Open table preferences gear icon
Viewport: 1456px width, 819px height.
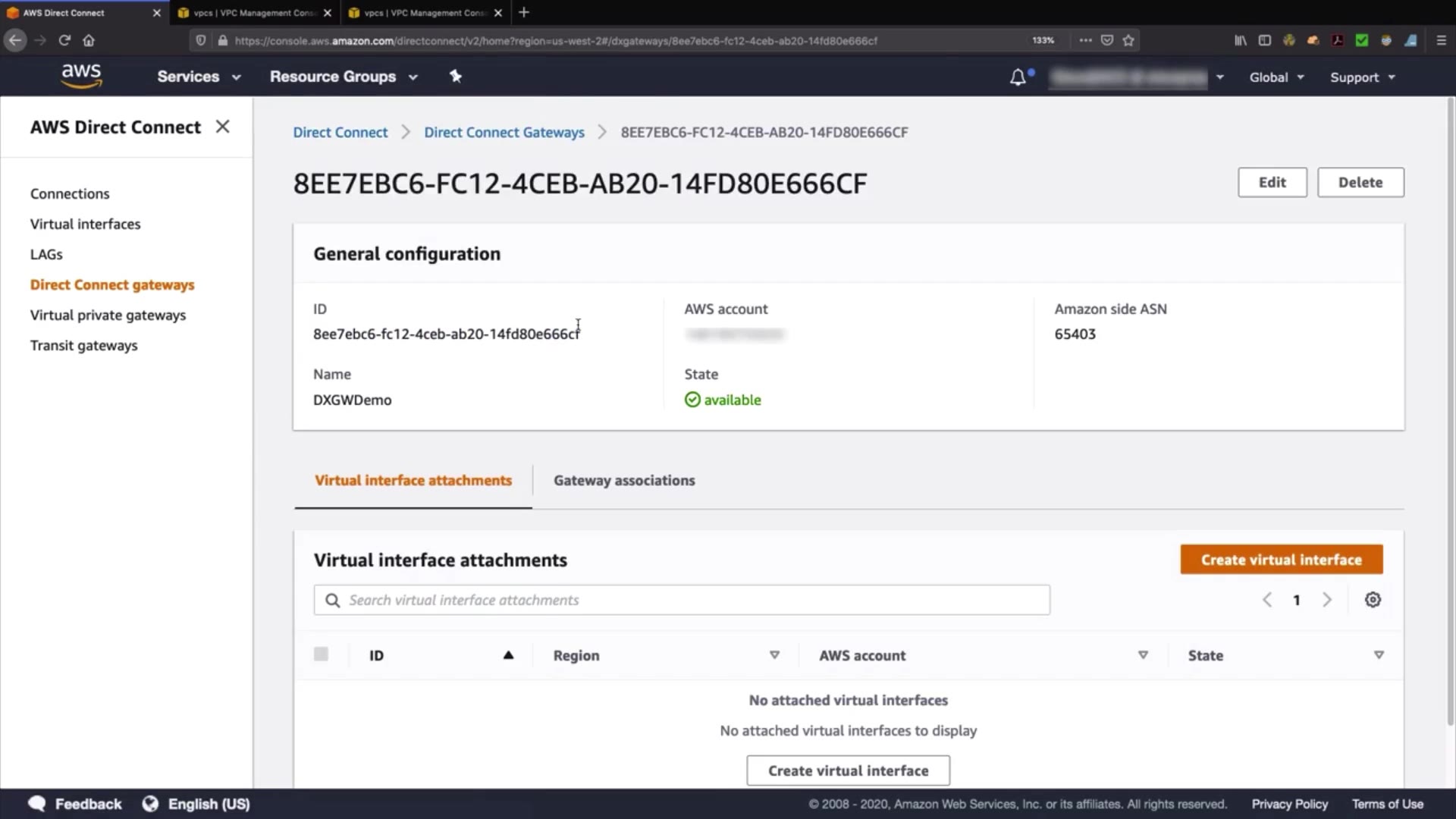[1373, 600]
